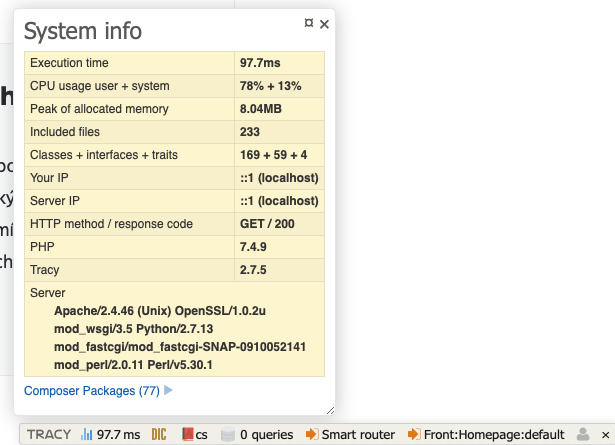The image size is (615, 445).
Task: Close the Tracy debug bar
Action: pos(605,435)
